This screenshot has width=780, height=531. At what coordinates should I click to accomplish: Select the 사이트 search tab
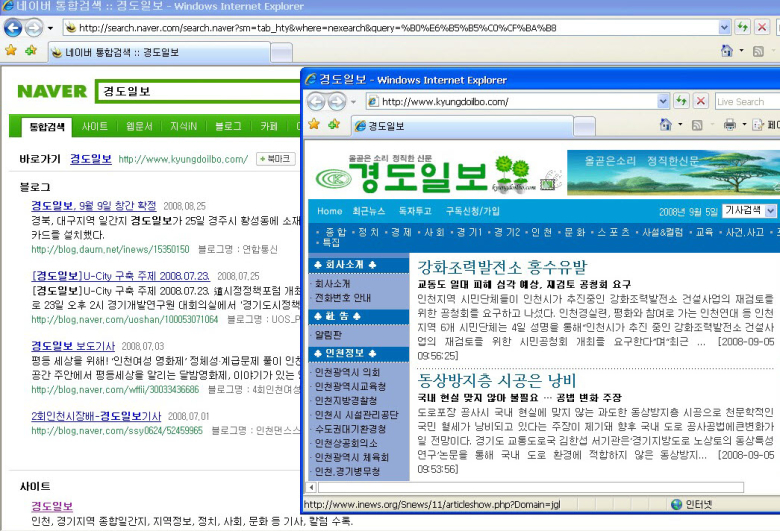(95, 126)
